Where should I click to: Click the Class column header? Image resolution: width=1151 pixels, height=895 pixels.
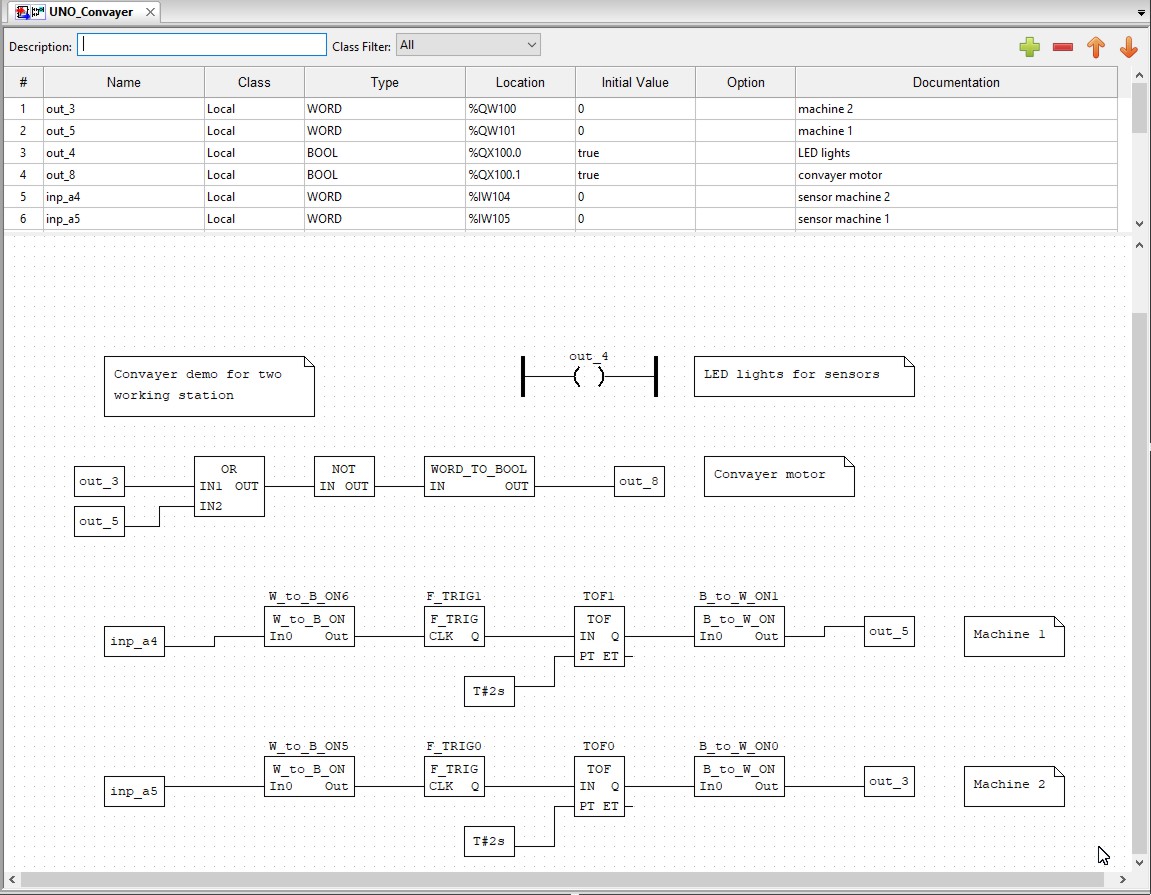[254, 82]
